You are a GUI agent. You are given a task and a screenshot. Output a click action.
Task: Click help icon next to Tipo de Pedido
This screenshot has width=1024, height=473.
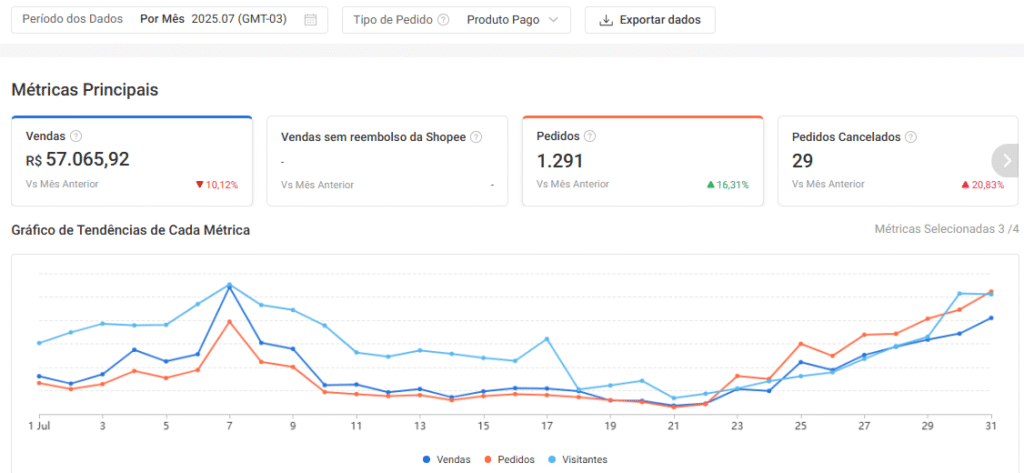[x=443, y=20]
